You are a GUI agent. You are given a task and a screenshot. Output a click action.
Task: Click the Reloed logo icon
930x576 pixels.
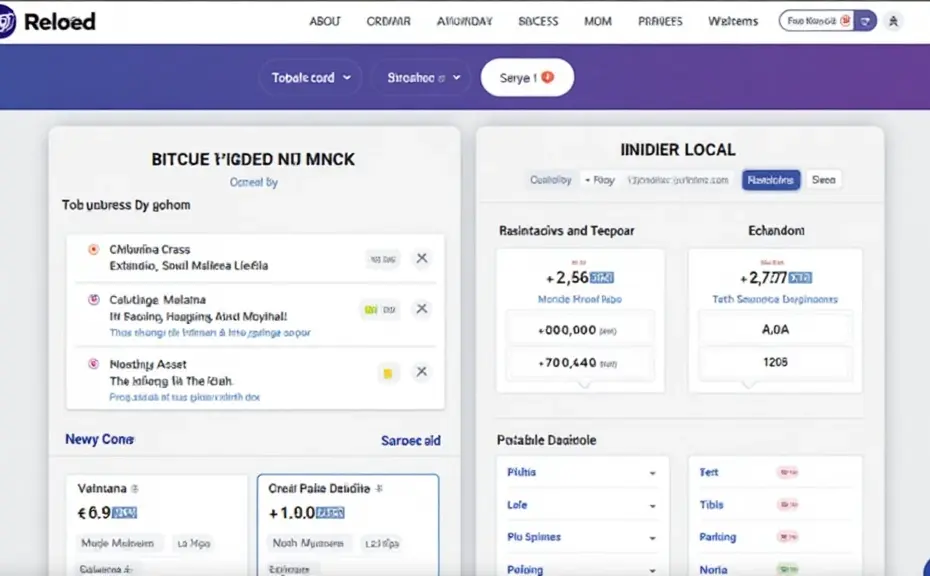[8, 21]
